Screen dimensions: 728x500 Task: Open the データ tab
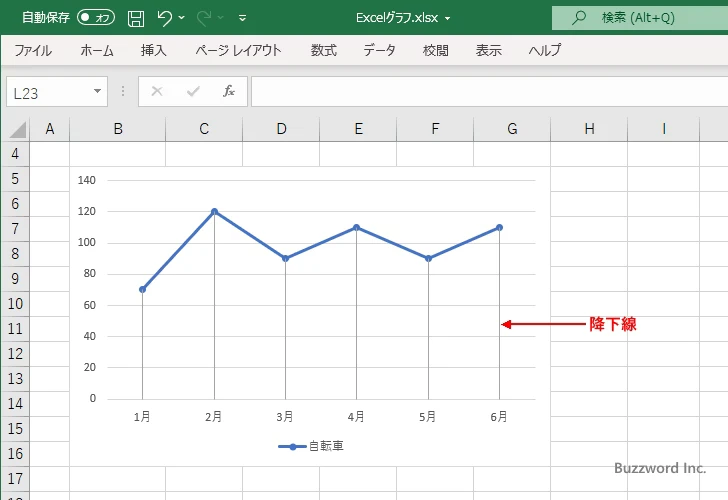(379, 50)
